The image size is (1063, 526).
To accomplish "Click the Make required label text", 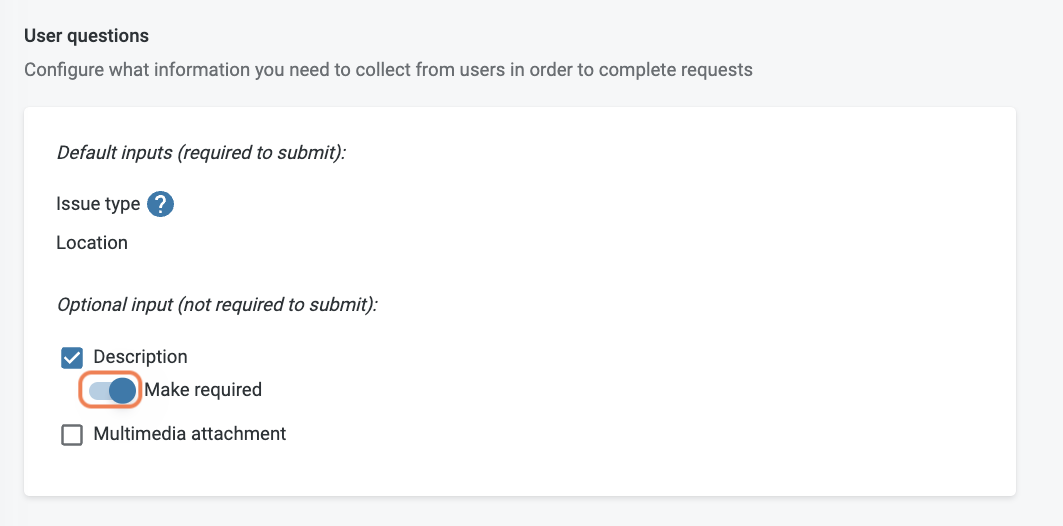I will (x=203, y=390).
